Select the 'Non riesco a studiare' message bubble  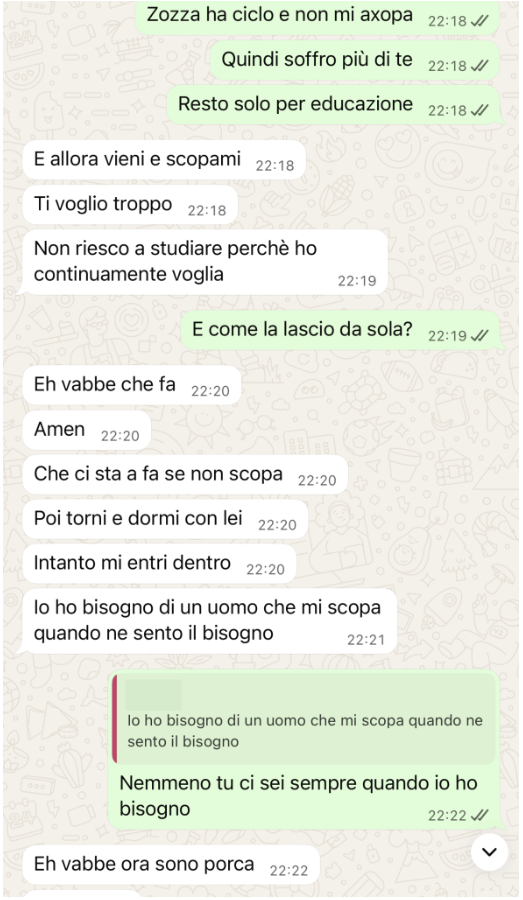(205, 262)
